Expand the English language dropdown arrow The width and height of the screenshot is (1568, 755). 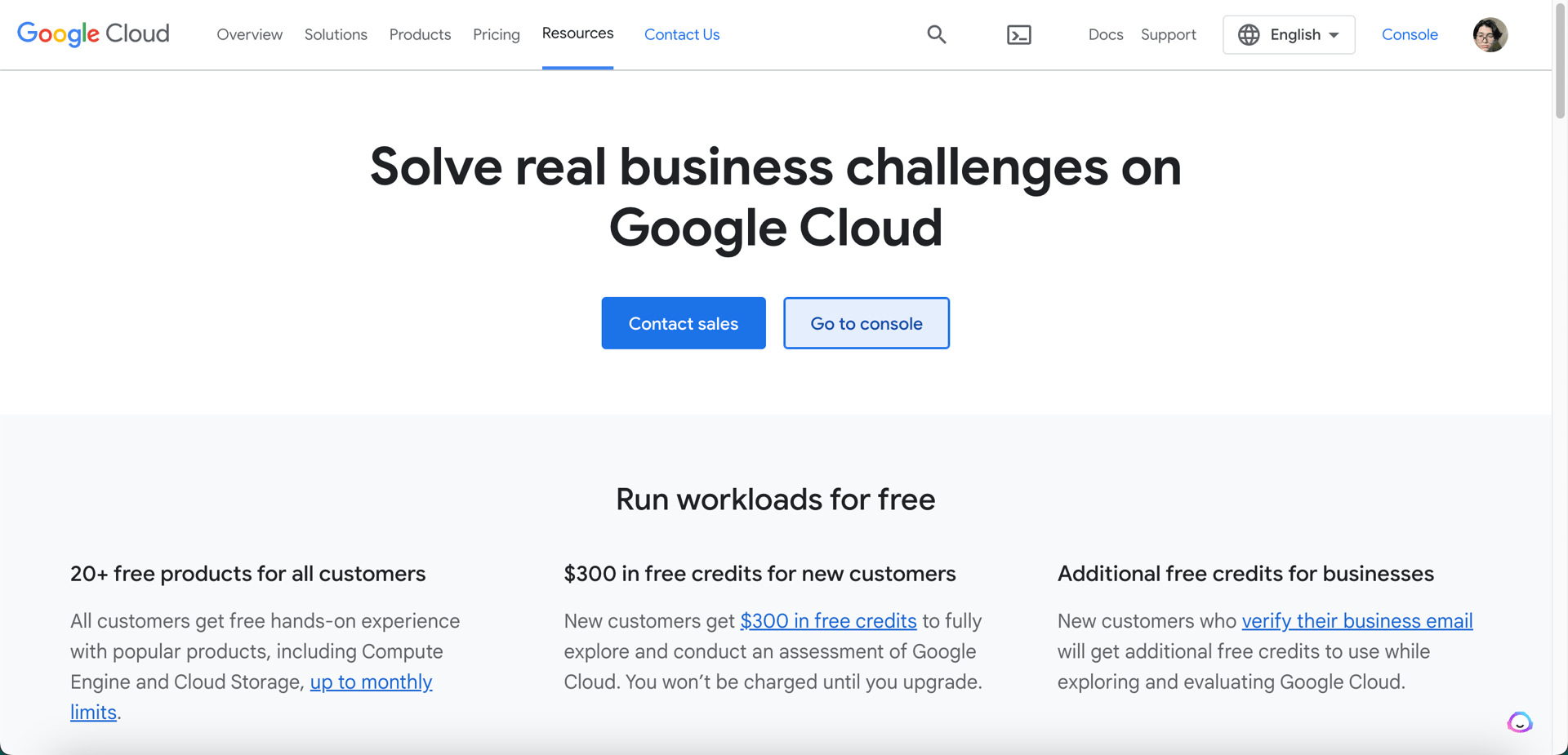coord(1334,35)
